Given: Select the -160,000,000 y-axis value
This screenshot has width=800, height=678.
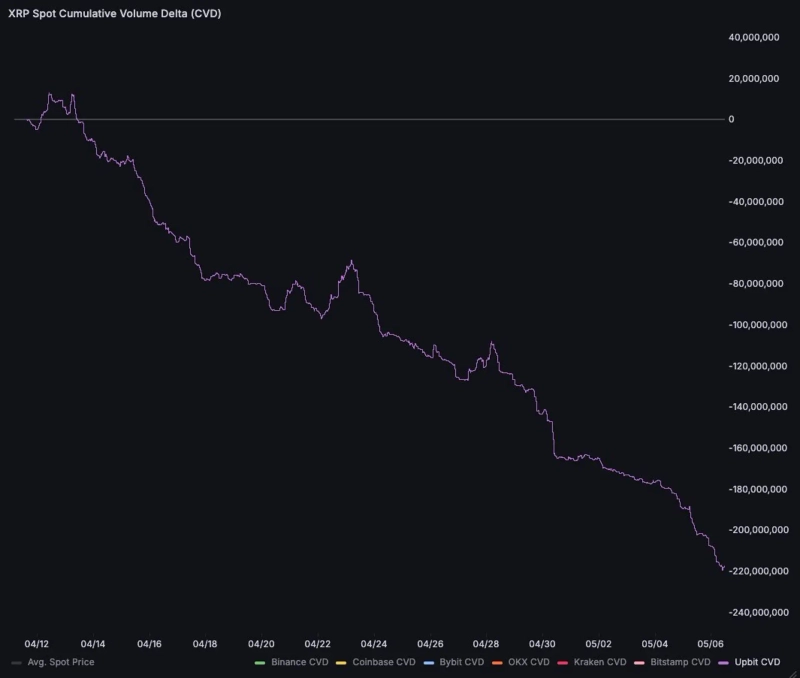Looking at the screenshot, I should (753, 448).
